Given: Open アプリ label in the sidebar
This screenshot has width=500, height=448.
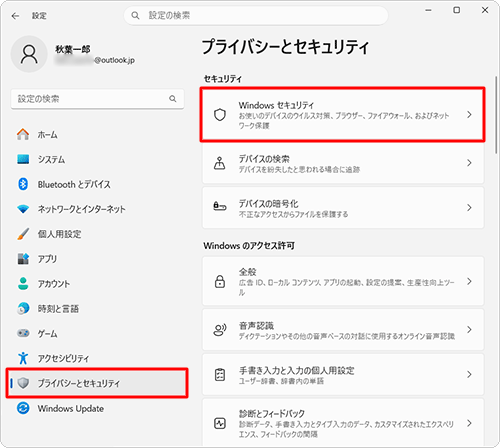Looking at the screenshot, I should [x=47, y=259].
